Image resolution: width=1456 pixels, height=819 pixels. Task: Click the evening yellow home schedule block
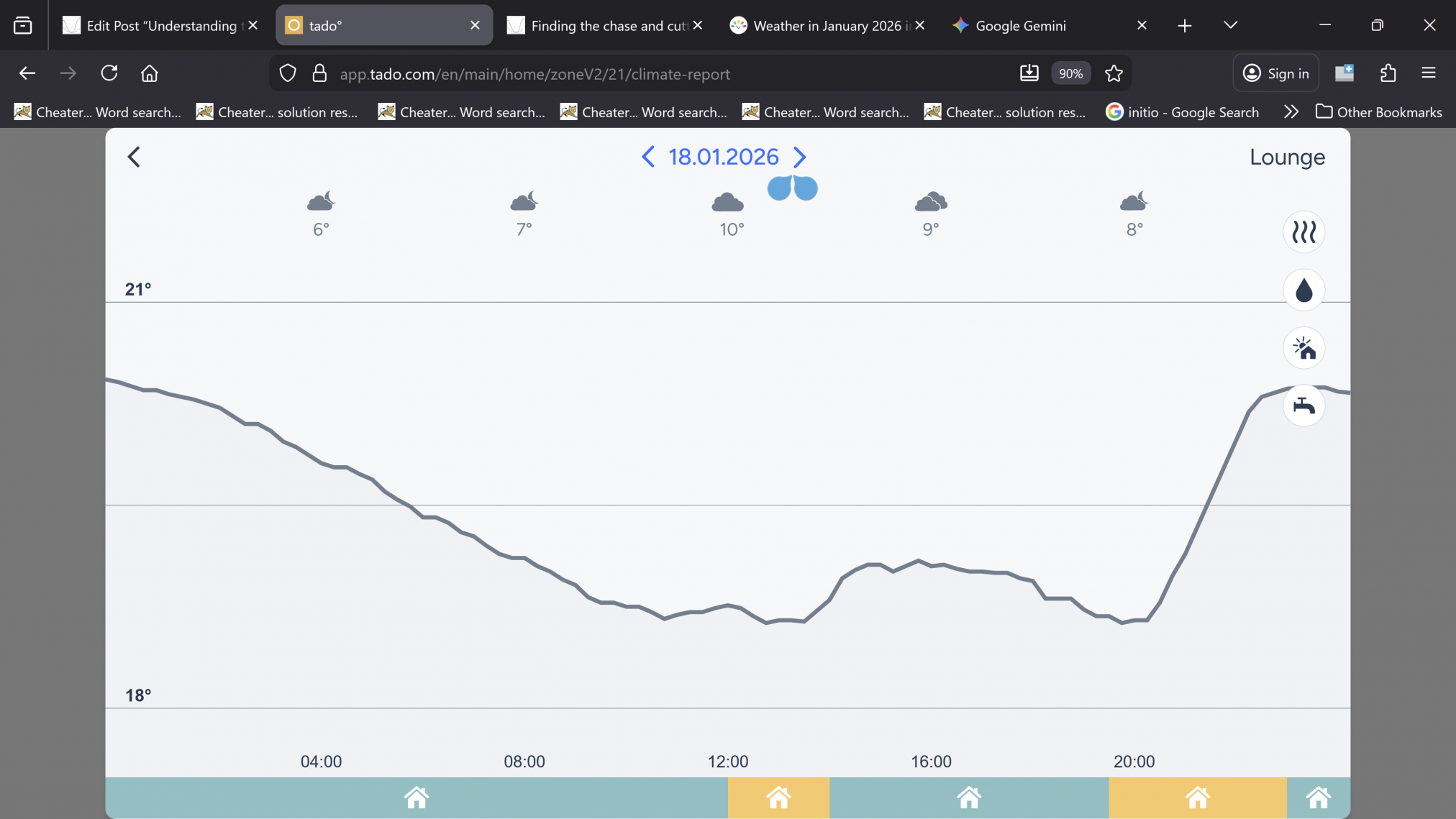pyautogui.click(x=1197, y=797)
